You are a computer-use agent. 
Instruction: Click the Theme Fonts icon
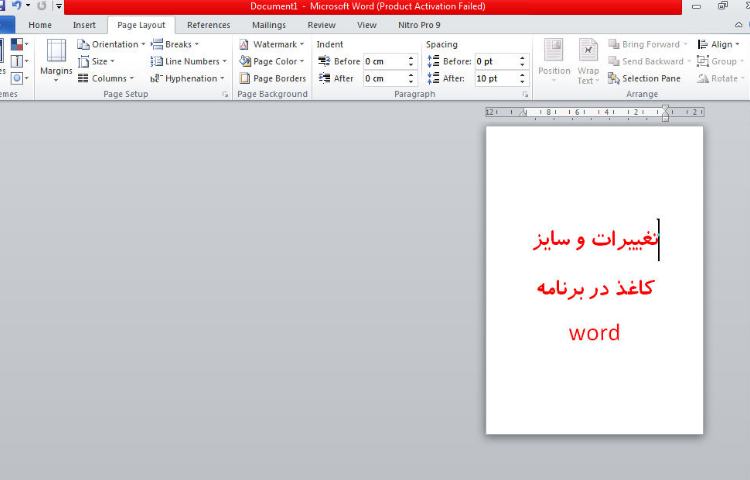pos(19,61)
